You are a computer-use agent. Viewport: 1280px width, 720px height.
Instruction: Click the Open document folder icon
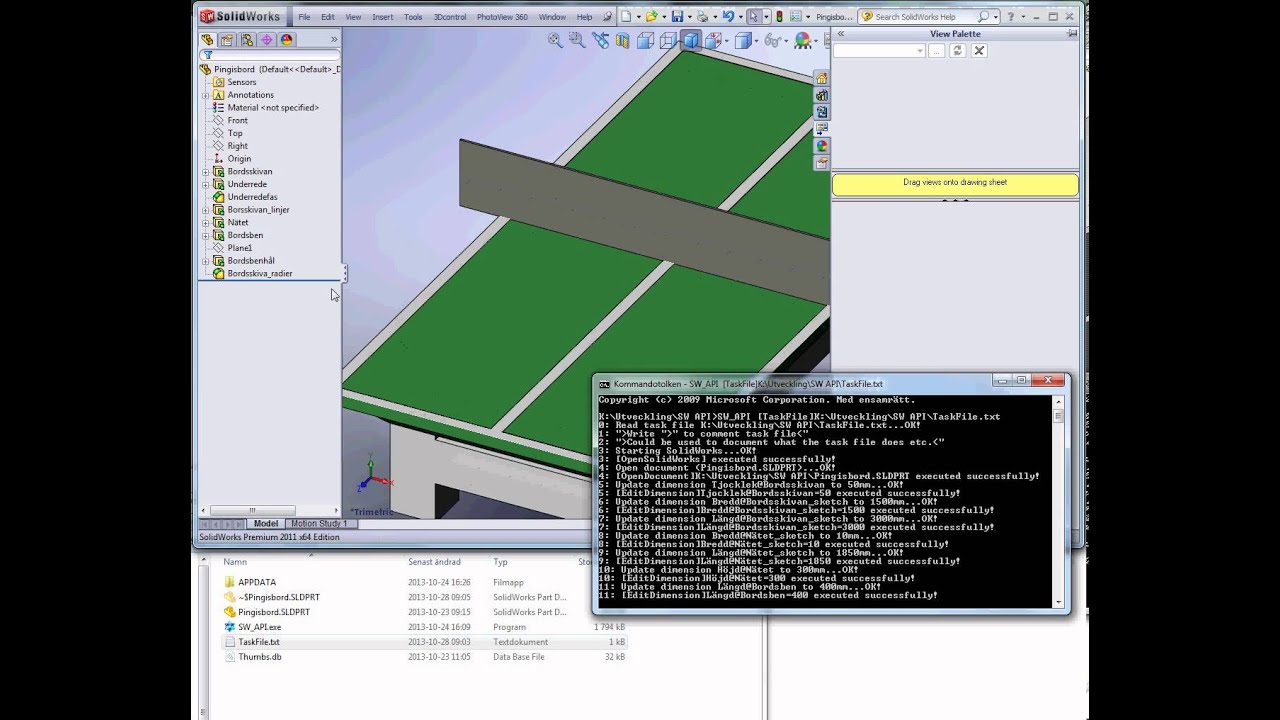pos(652,16)
